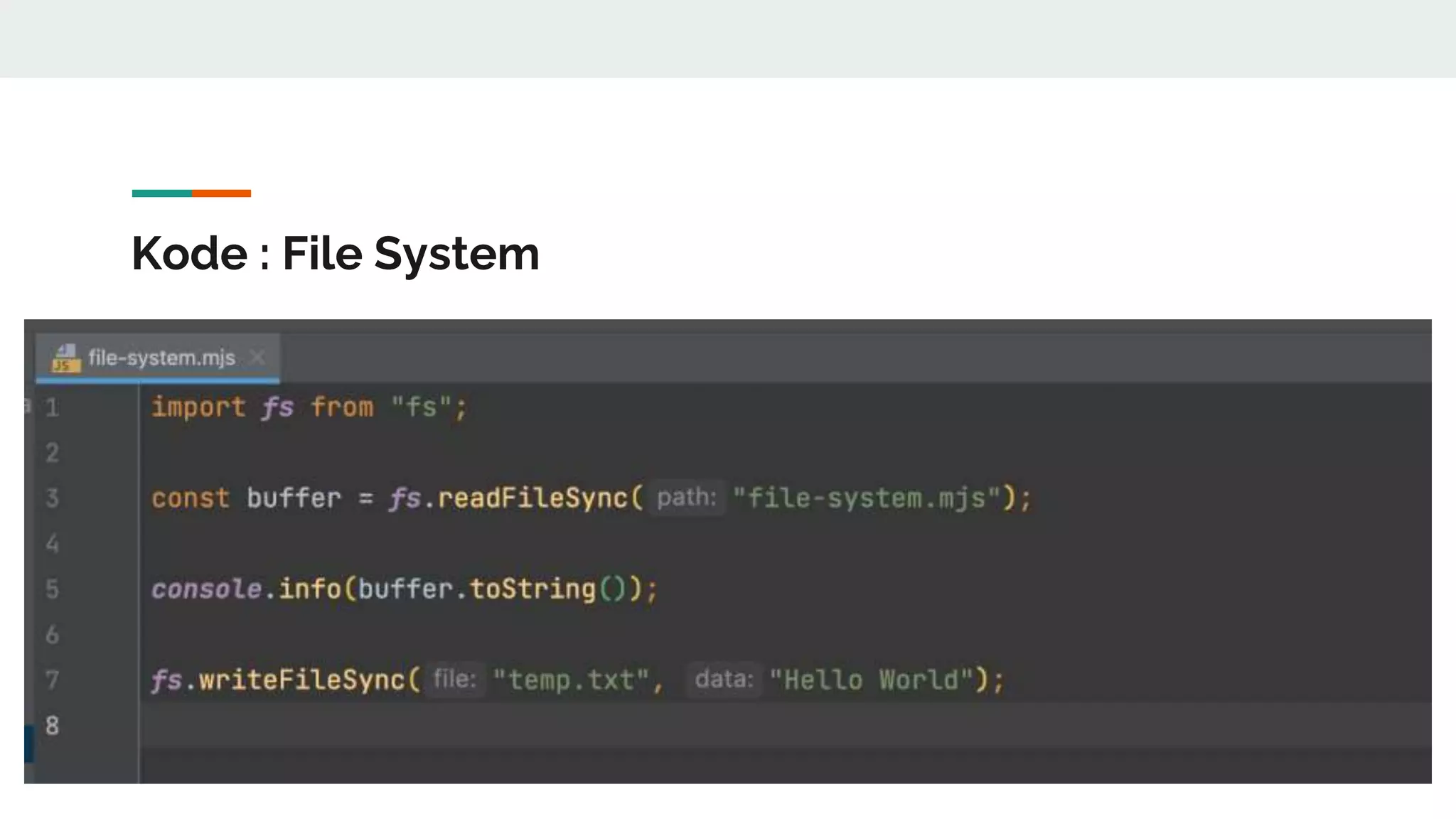
Task: Click the 'info' method on line 5
Action: (309, 589)
